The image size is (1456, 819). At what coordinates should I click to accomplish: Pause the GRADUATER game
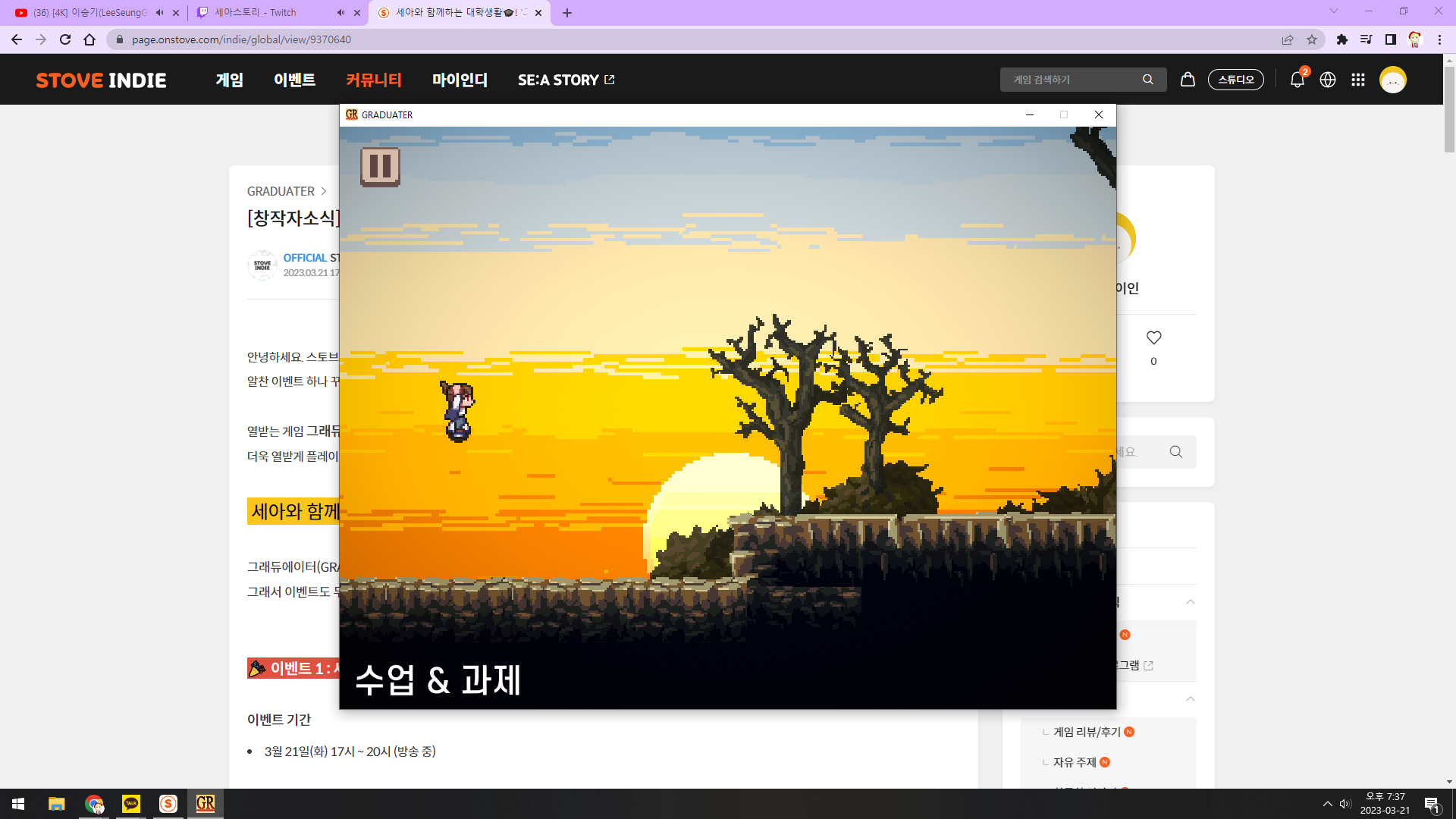pos(380,167)
